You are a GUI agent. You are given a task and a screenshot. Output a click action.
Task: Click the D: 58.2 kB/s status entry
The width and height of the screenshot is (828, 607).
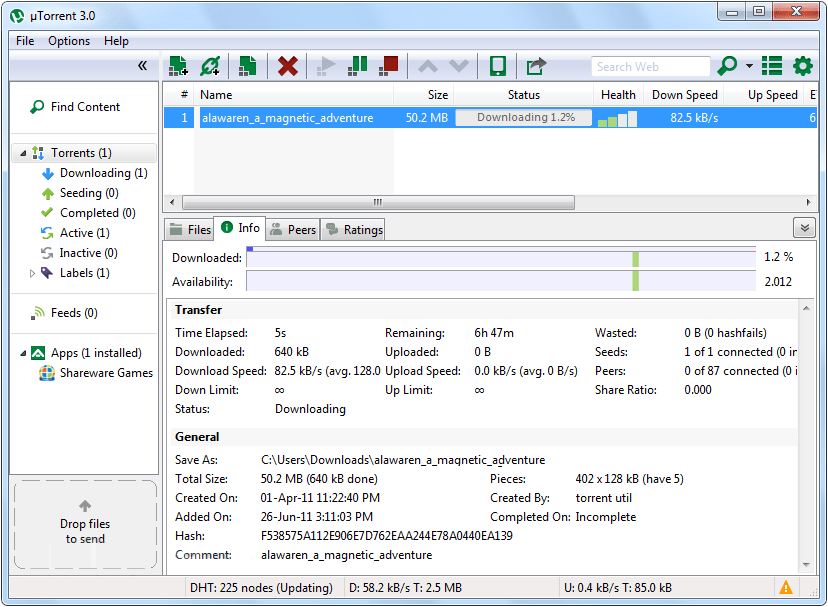(406, 587)
